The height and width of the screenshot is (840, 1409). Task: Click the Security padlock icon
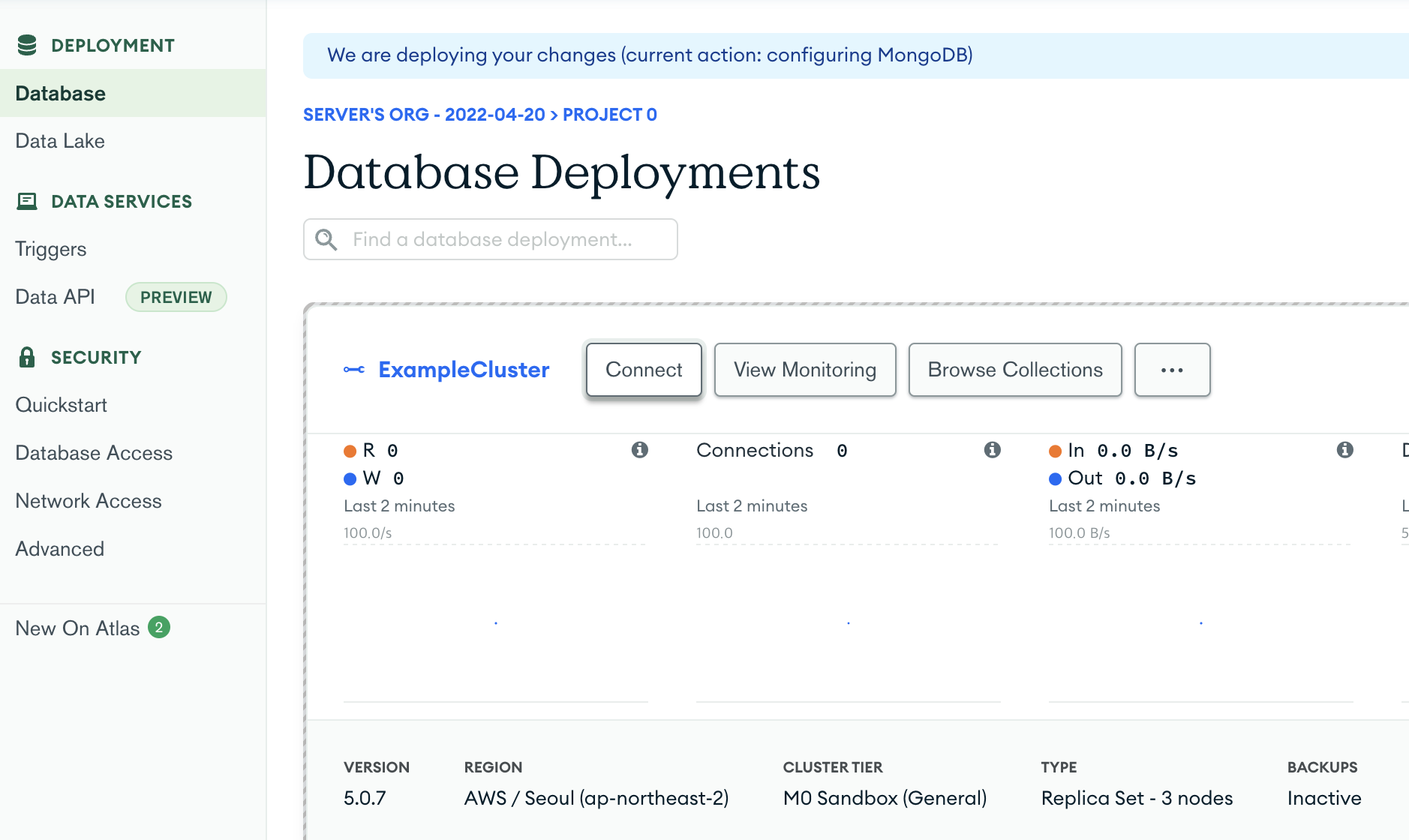tap(27, 357)
